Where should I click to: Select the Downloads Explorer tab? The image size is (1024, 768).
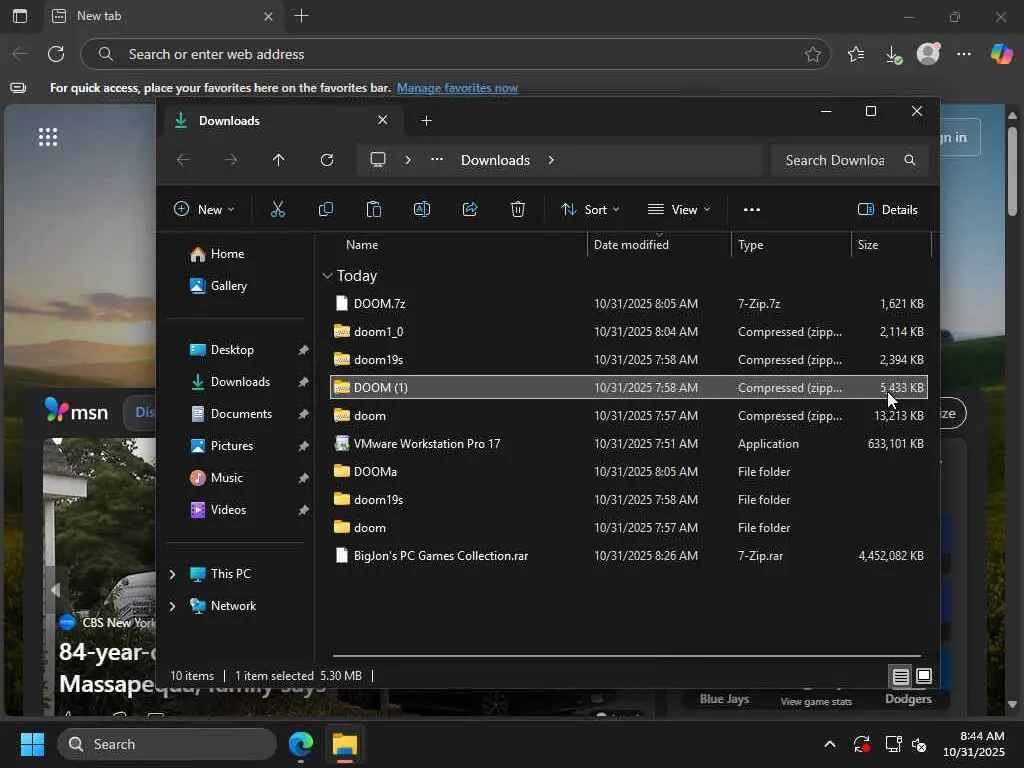click(281, 121)
